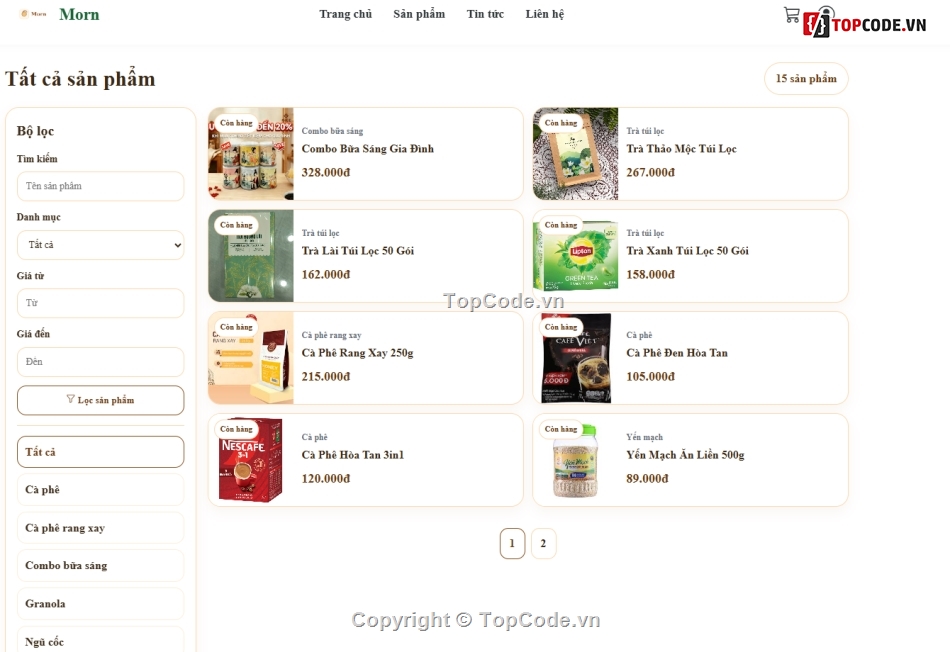Viewport: 950px width, 652px height.
Task: Open the Cafe Việt black coffee image
Action: point(576,358)
